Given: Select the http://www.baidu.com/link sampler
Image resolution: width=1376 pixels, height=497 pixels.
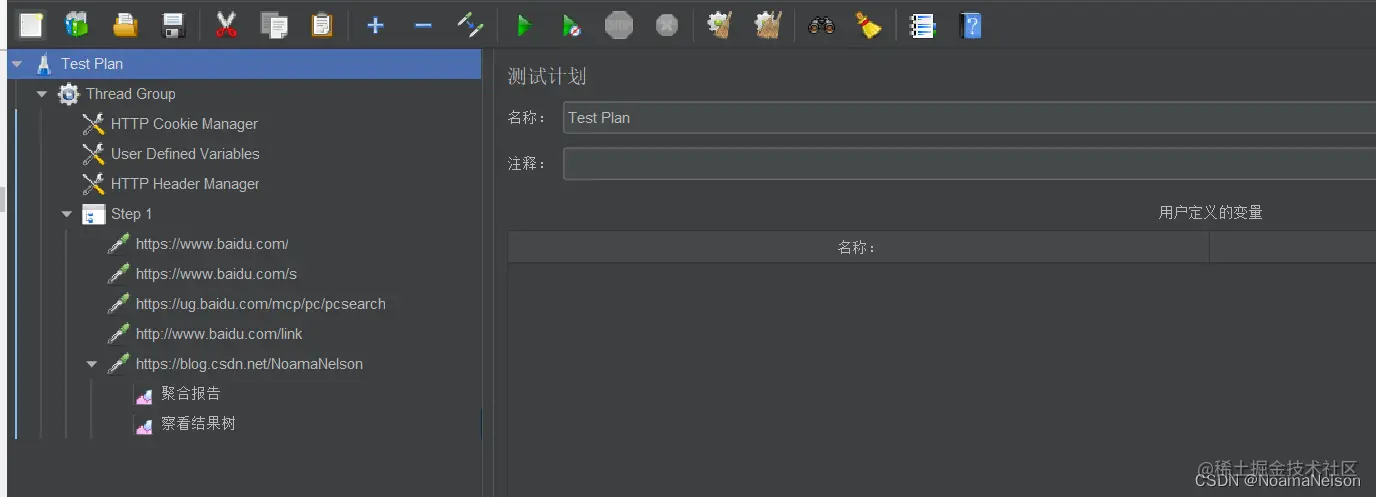Looking at the screenshot, I should (x=219, y=334).
